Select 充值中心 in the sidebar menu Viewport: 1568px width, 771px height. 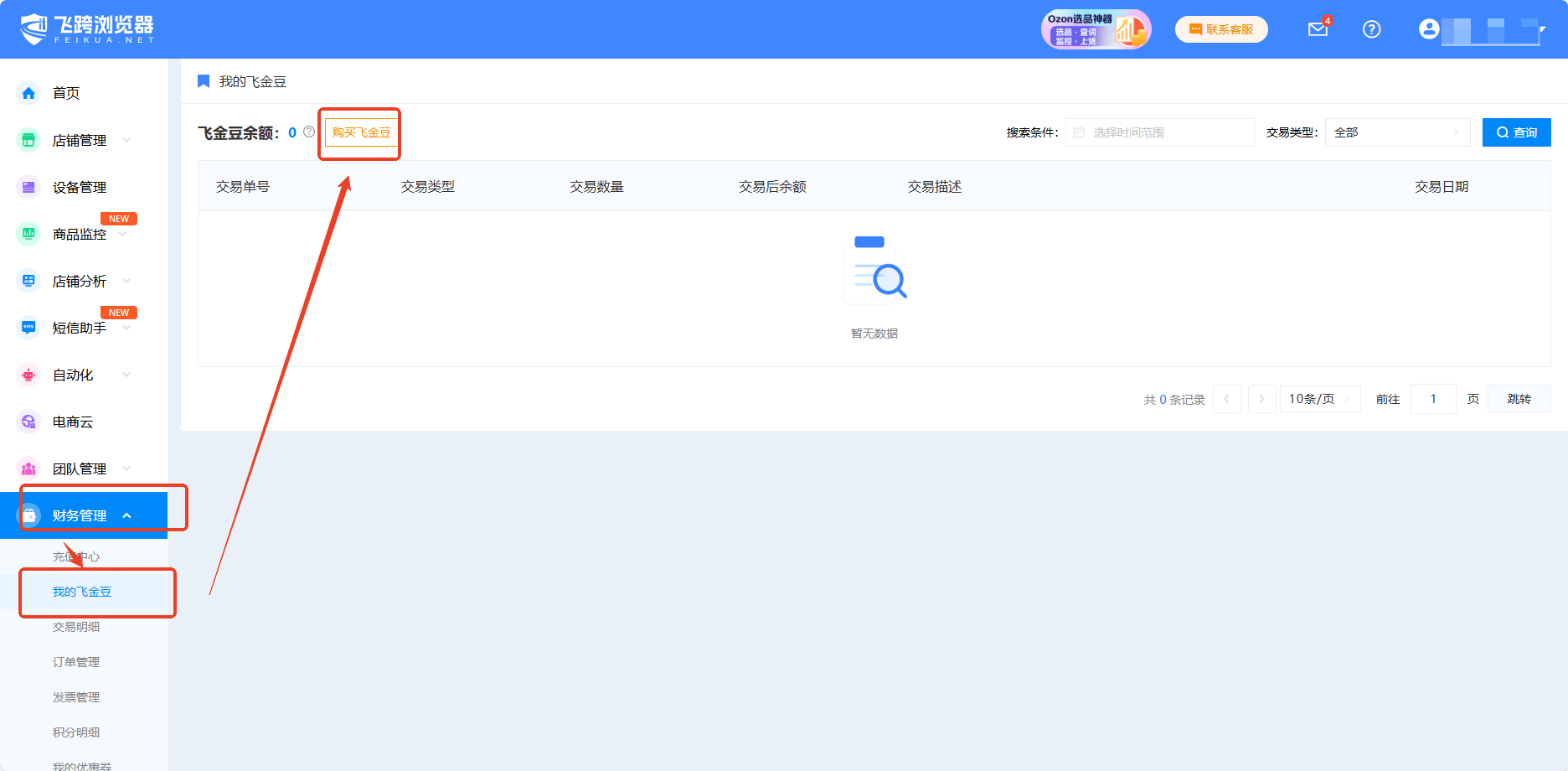click(75, 556)
